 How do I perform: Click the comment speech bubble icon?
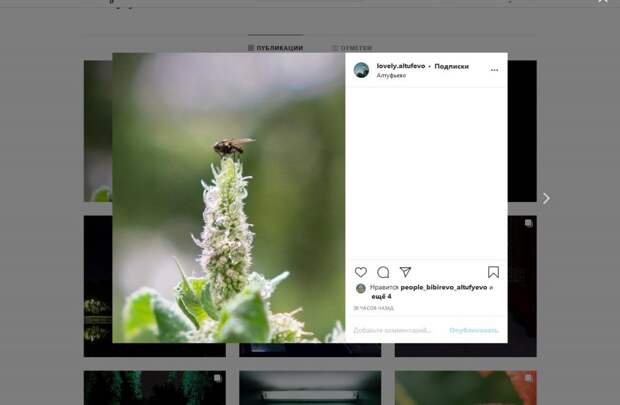tap(383, 272)
